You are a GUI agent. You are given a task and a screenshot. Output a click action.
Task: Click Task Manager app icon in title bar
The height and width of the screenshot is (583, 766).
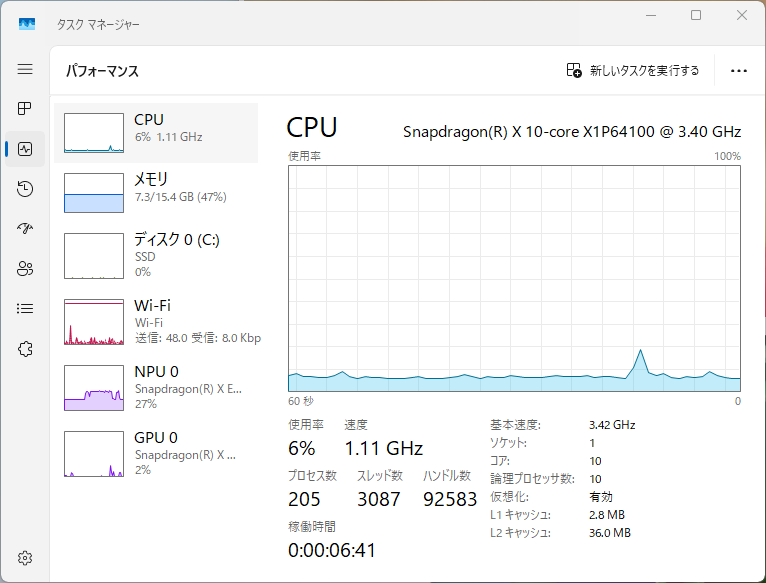27,22
